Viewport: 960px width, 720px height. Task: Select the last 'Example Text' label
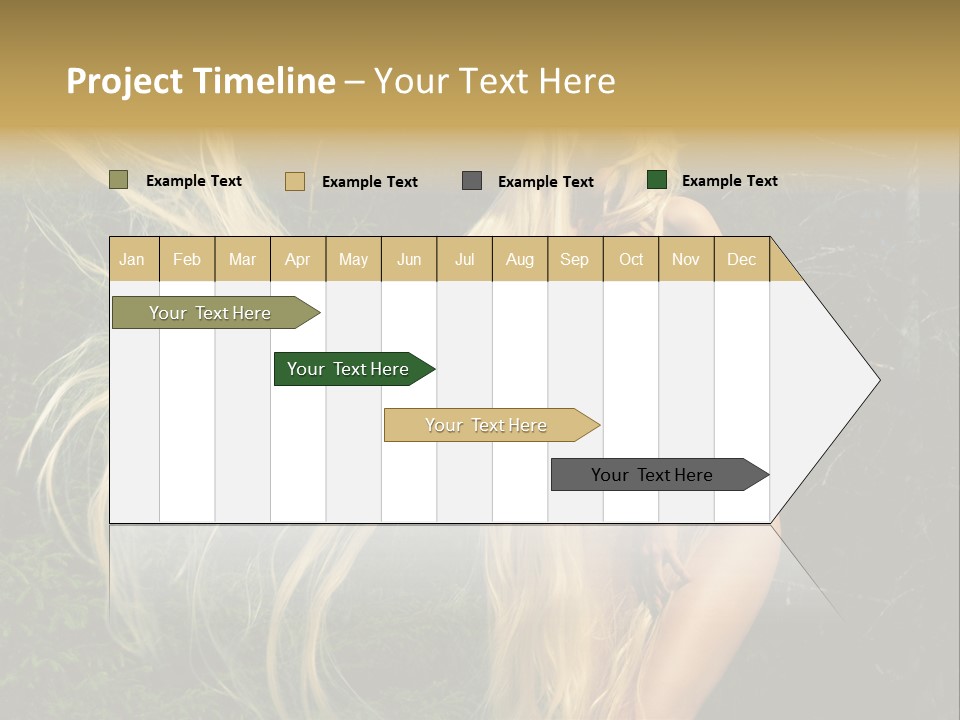click(729, 180)
